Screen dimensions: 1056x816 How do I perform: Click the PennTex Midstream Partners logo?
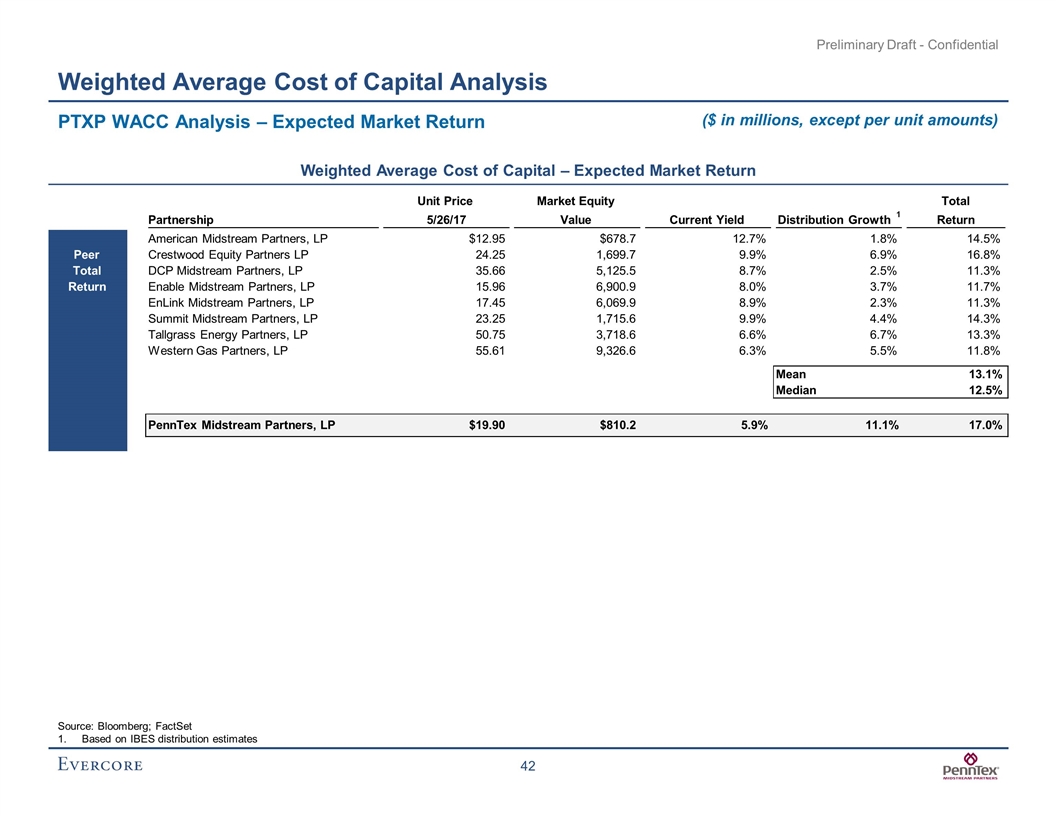click(x=970, y=766)
